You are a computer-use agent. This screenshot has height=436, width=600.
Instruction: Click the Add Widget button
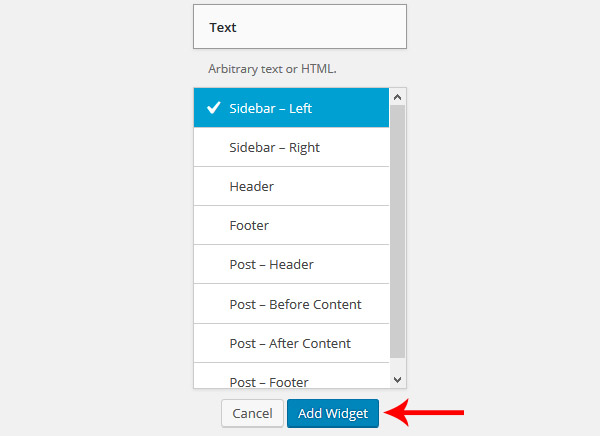pos(333,413)
